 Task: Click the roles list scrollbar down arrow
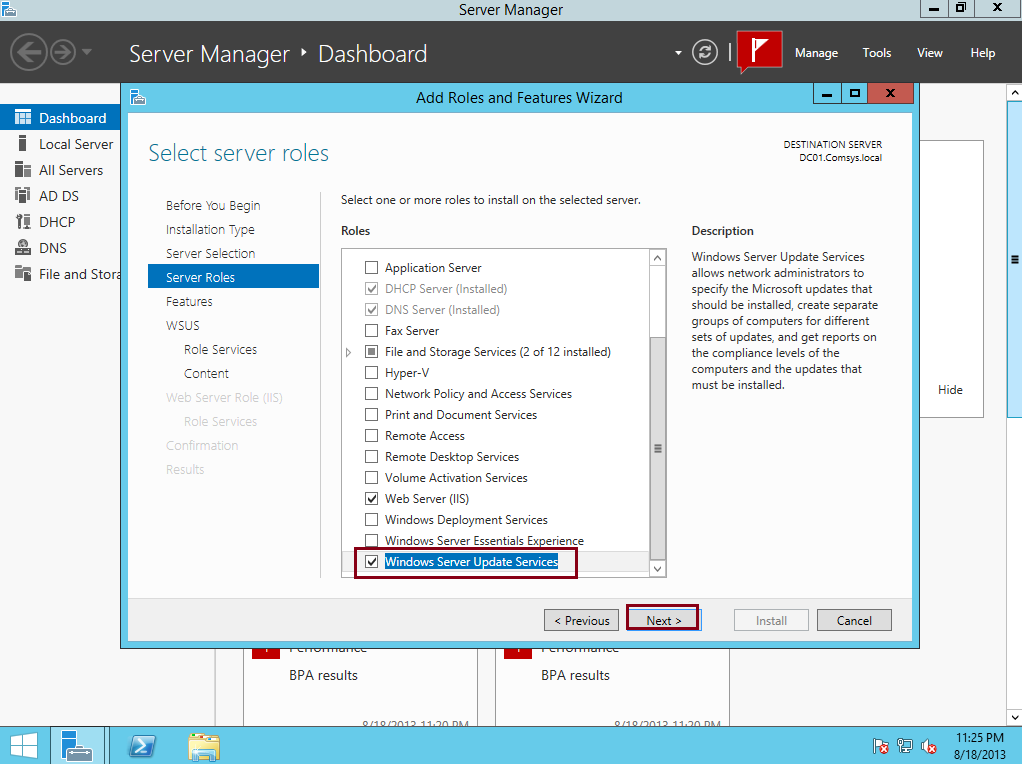pos(657,568)
